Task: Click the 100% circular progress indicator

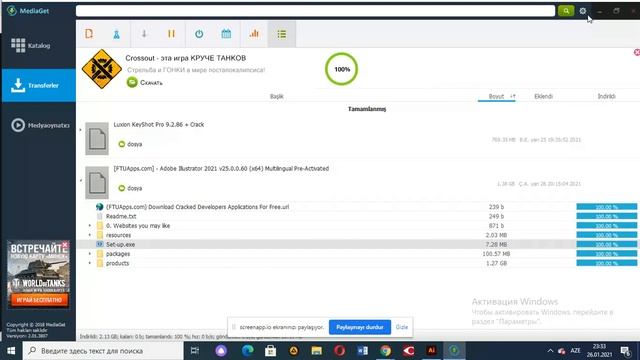Action: click(x=342, y=69)
